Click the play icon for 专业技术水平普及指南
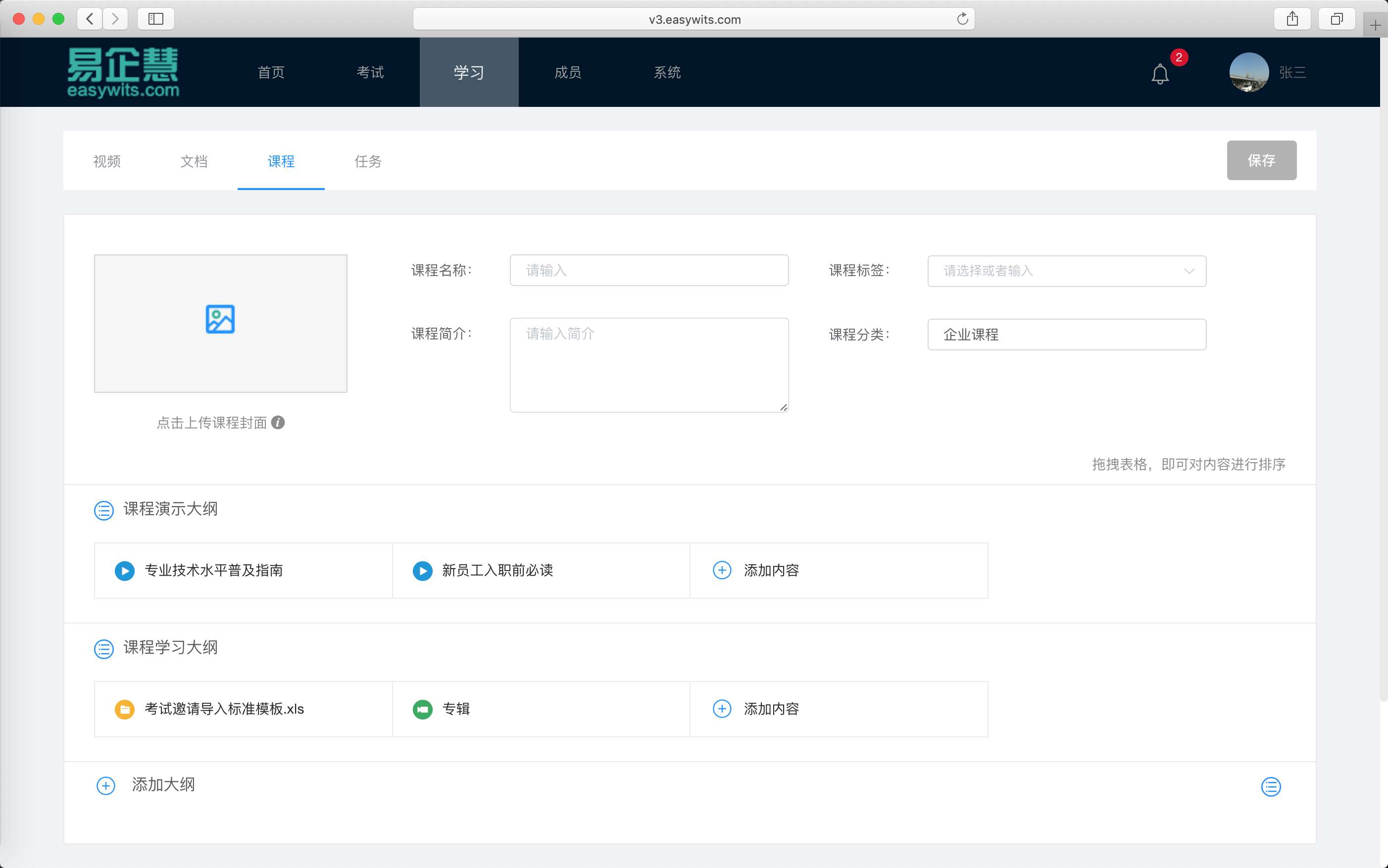Viewport: 1388px width, 868px height. [x=125, y=571]
